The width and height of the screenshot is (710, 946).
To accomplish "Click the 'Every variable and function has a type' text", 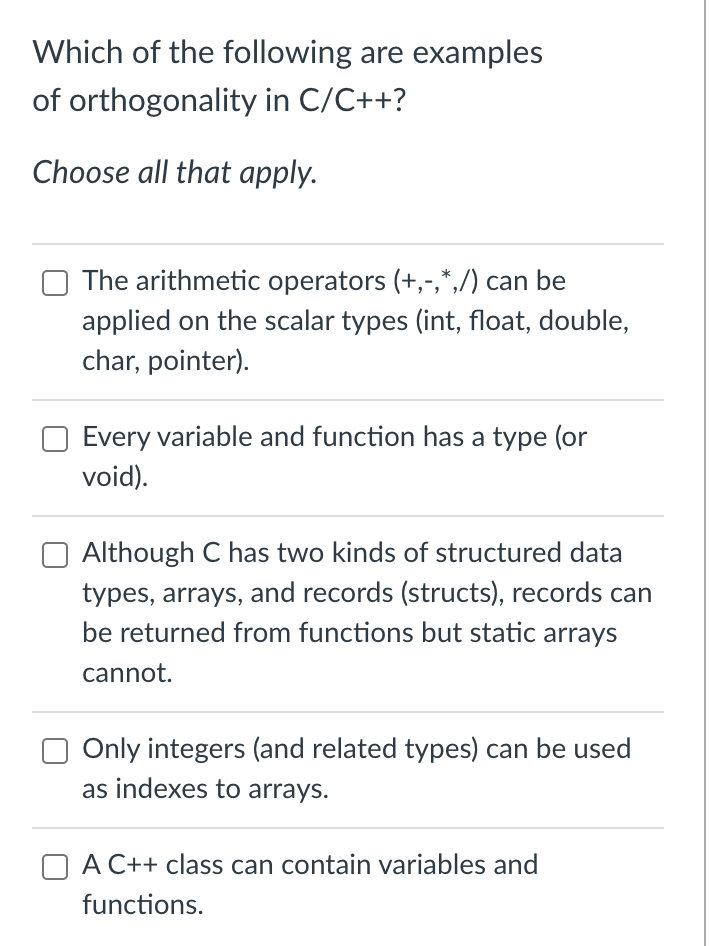I will (x=335, y=456).
